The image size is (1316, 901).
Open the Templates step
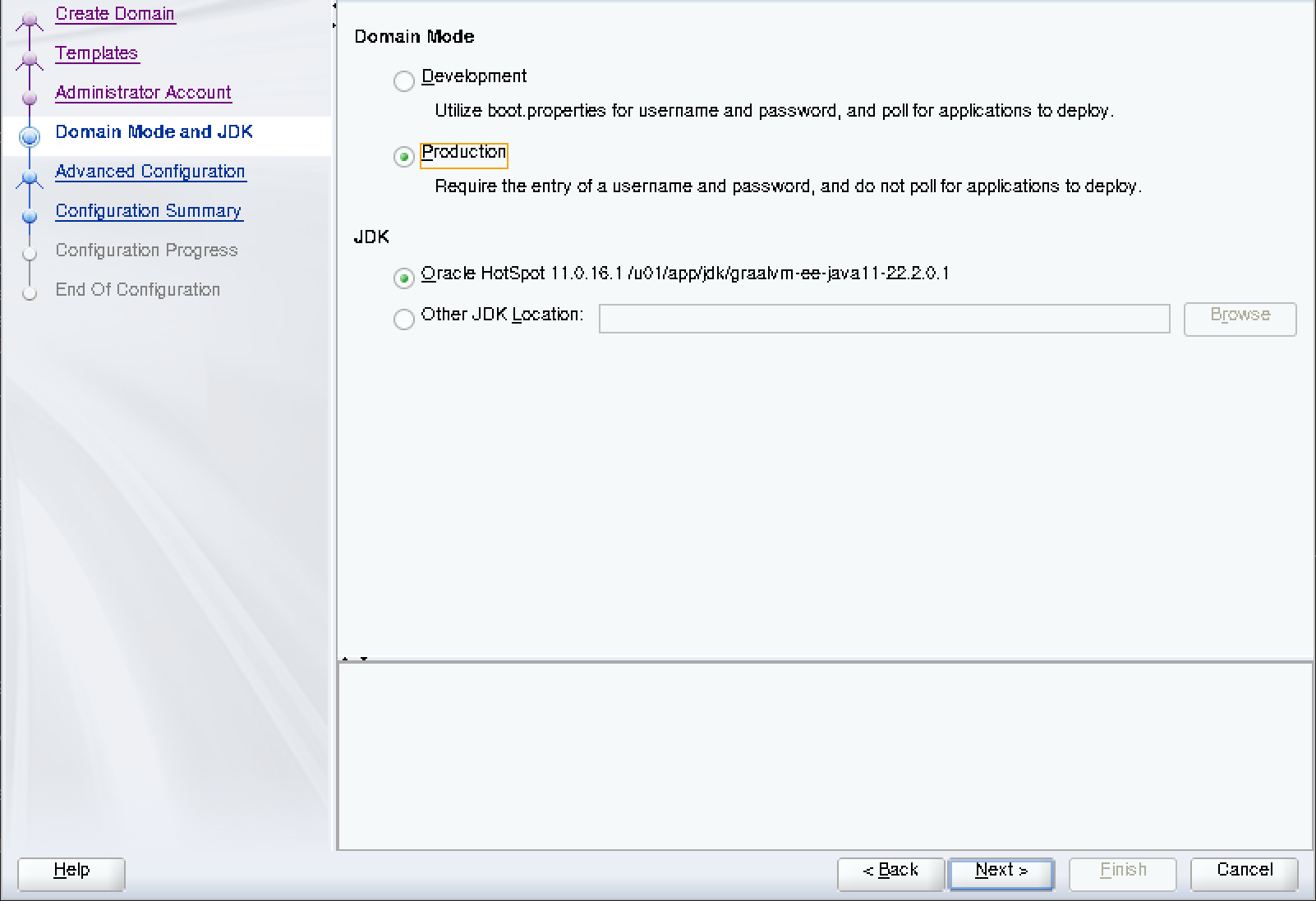96,53
